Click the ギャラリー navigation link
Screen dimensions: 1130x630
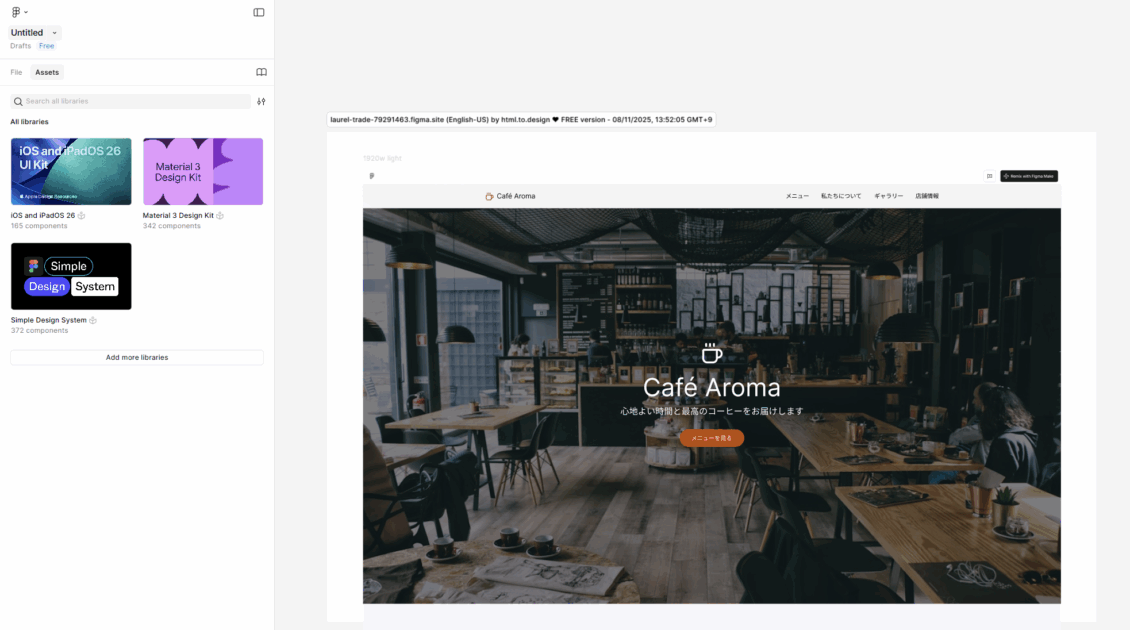click(888, 196)
